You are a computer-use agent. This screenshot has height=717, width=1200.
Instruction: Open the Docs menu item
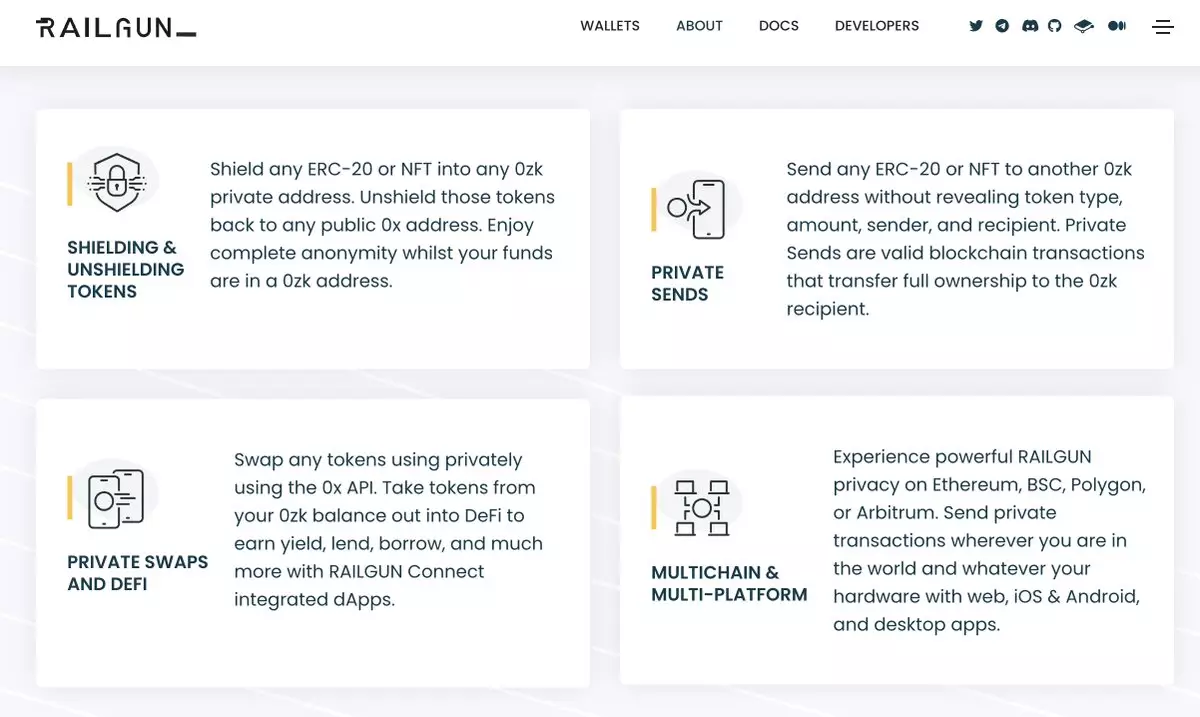tap(779, 26)
